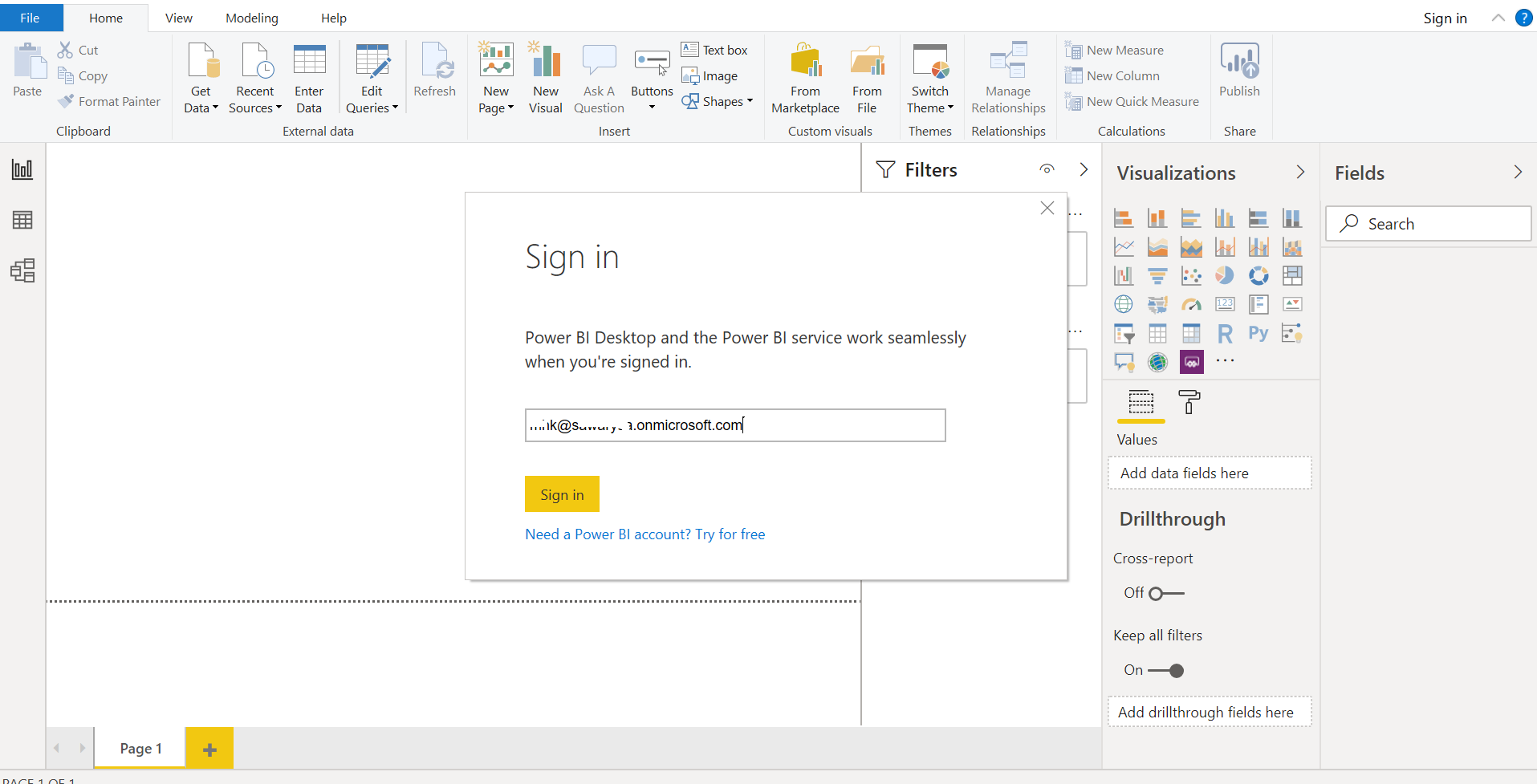Screen dimensions: 1537x784
Task: Open Model view in left sidebar
Action: coord(22,270)
